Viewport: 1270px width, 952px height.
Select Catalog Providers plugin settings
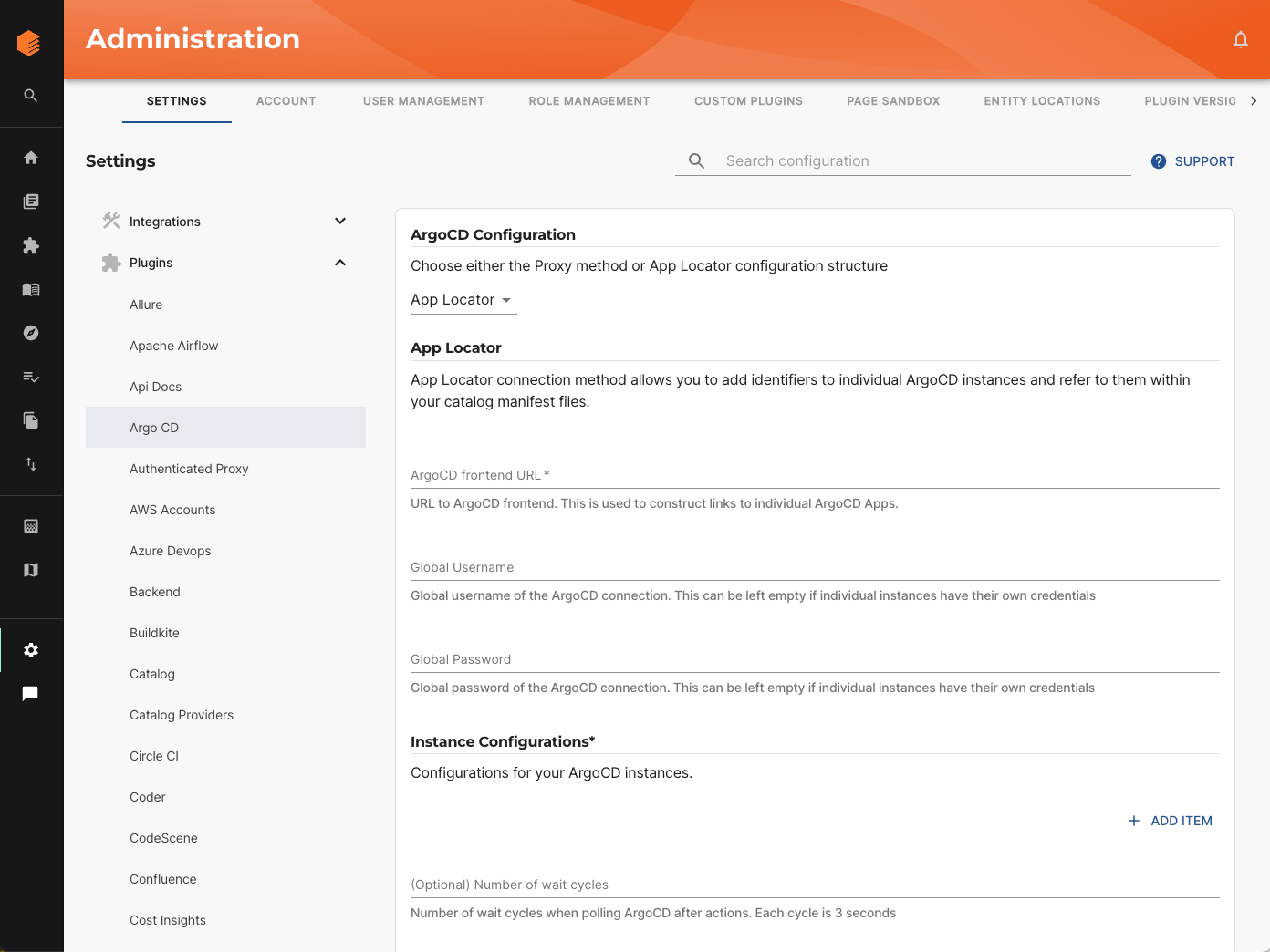[x=225, y=715]
